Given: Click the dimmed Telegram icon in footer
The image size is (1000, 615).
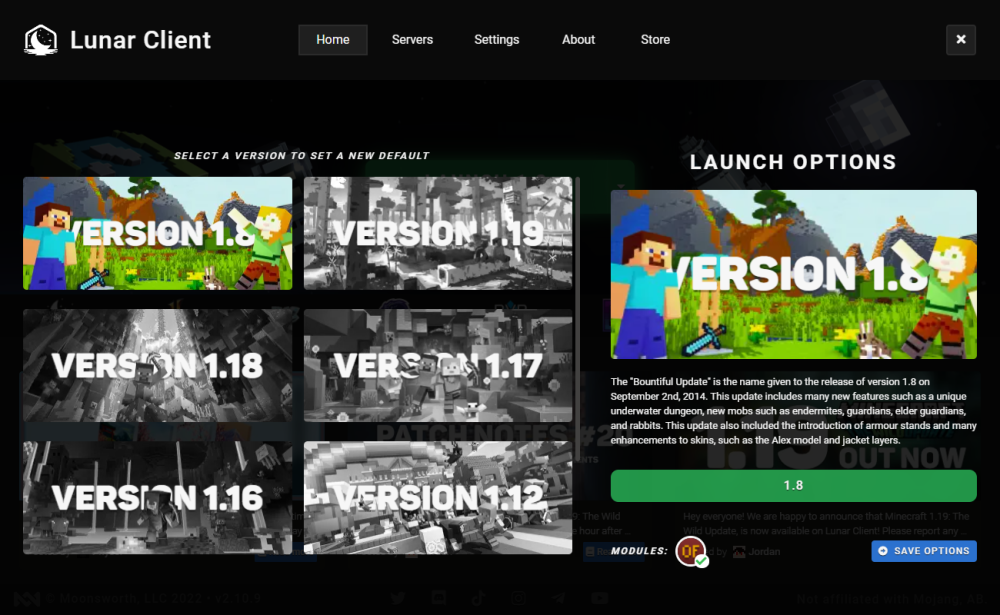Looking at the screenshot, I should [559, 598].
